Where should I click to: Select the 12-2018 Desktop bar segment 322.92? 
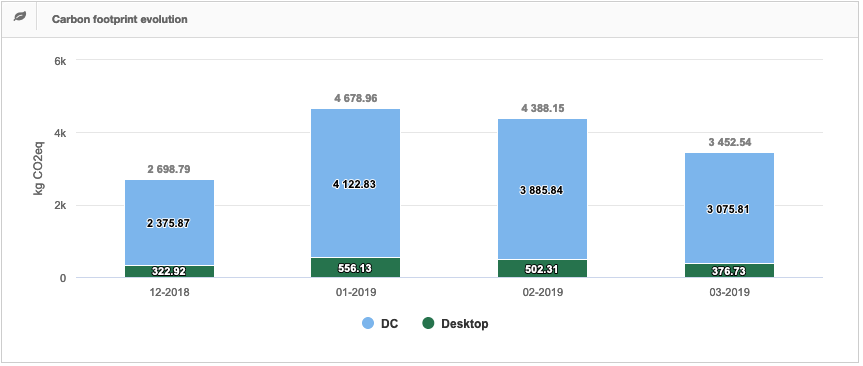pyautogui.click(x=169, y=272)
